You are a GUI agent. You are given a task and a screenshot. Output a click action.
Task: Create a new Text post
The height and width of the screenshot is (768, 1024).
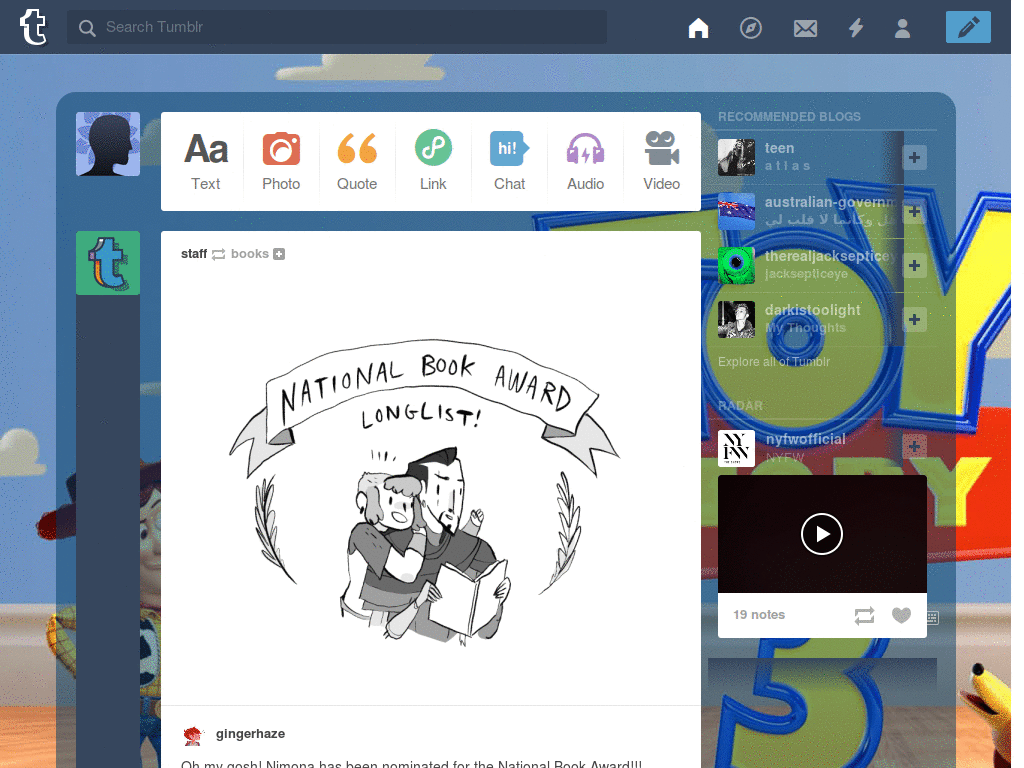click(x=206, y=161)
